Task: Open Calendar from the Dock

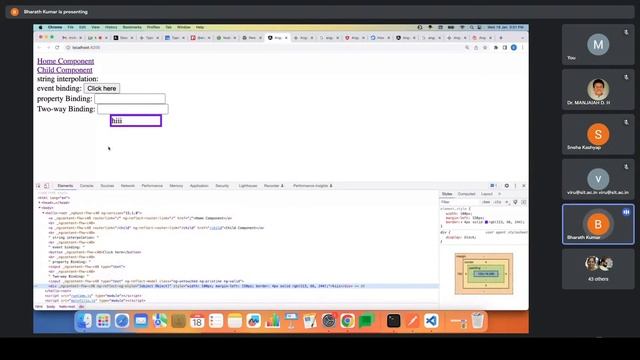Action: click(197, 321)
